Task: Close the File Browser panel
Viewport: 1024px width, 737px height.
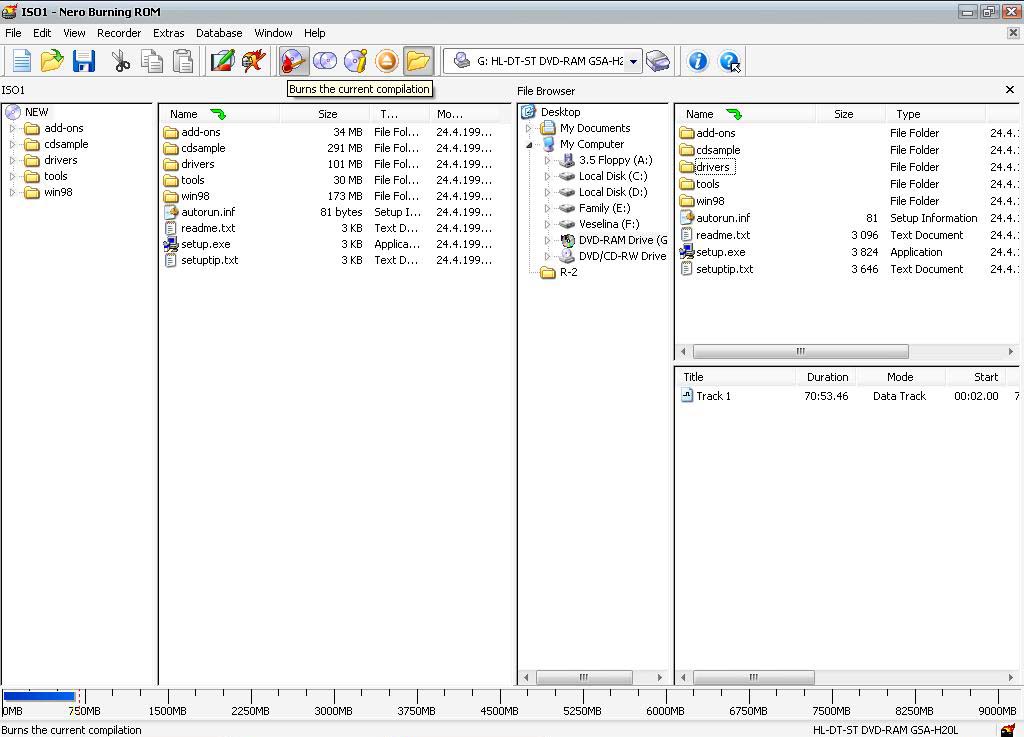Action: pyautogui.click(x=1010, y=89)
